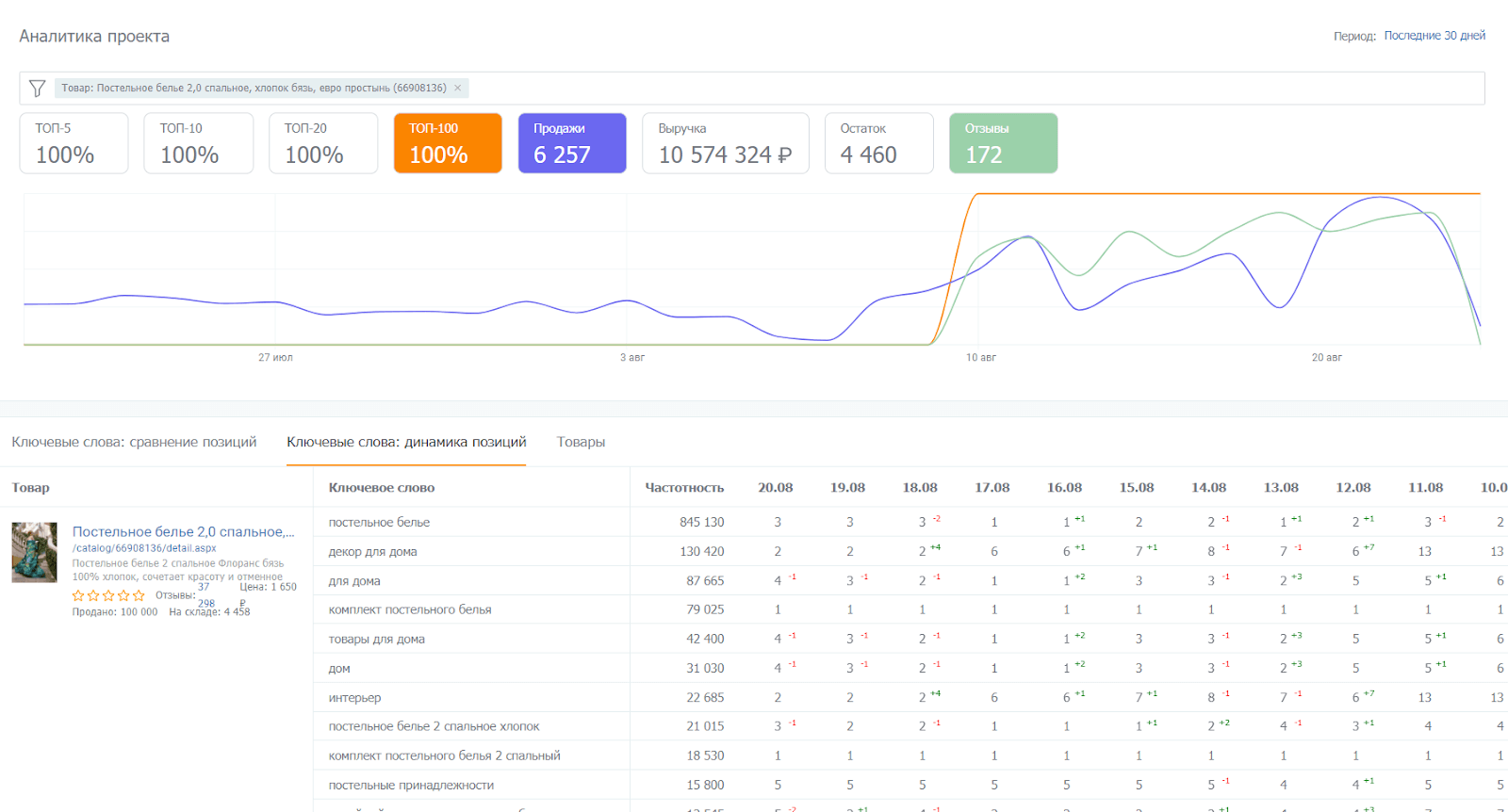Remove the product filter tag
This screenshot has height=812, width=1508.
[x=458, y=89]
